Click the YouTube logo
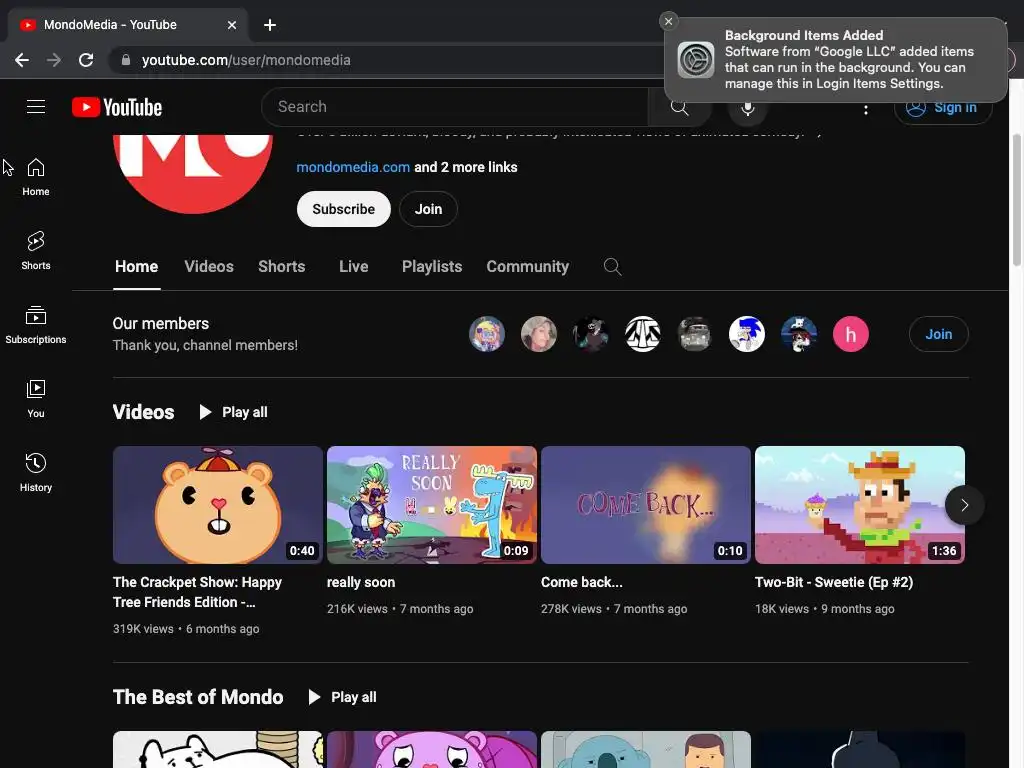This screenshot has height=768, width=1024. point(117,107)
